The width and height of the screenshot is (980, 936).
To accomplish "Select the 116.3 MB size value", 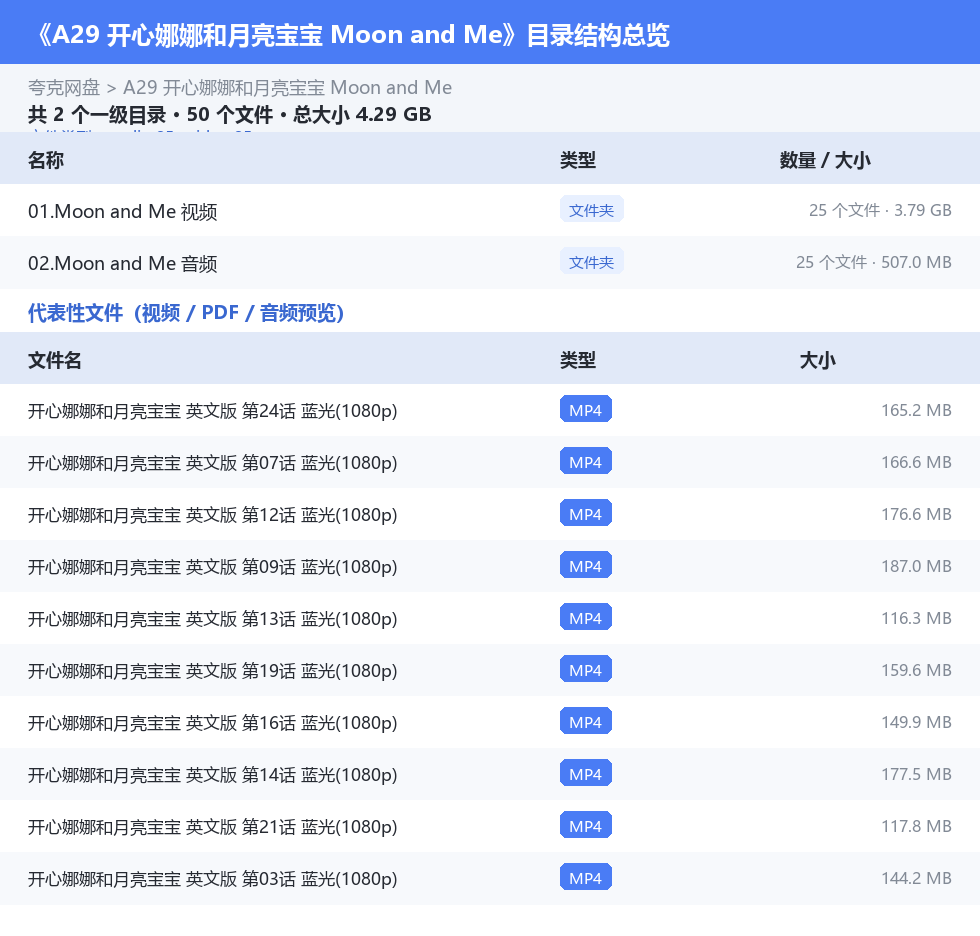I will click(x=916, y=617).
